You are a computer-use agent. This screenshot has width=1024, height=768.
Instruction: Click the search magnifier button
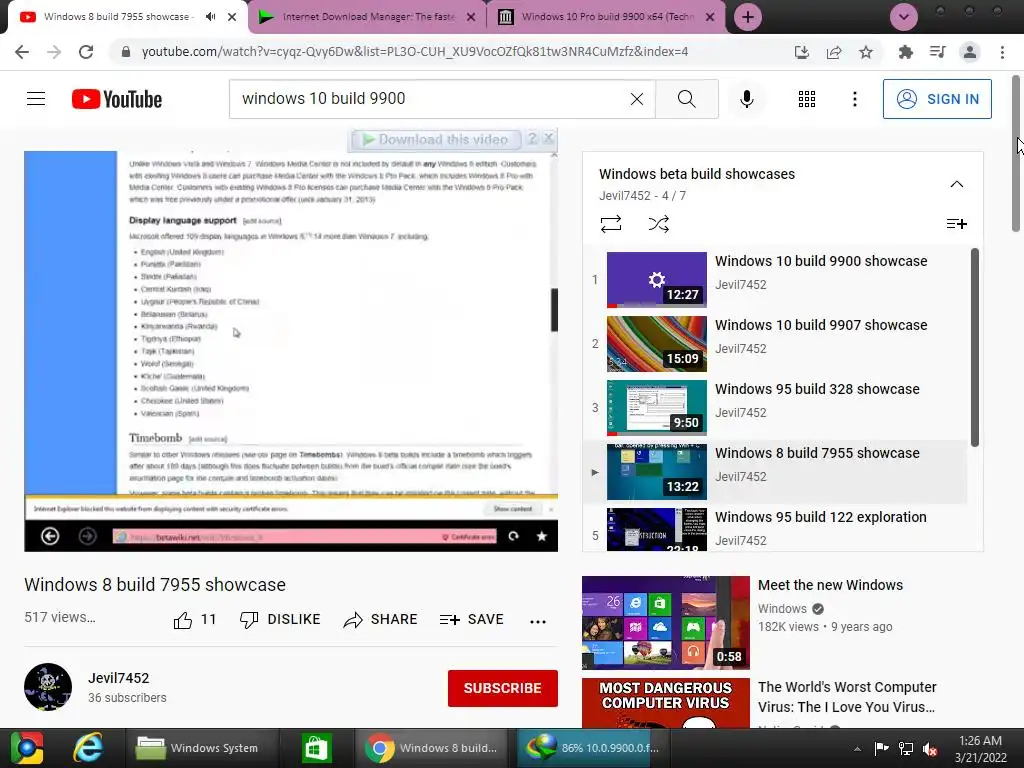click(x=687, y=99)
